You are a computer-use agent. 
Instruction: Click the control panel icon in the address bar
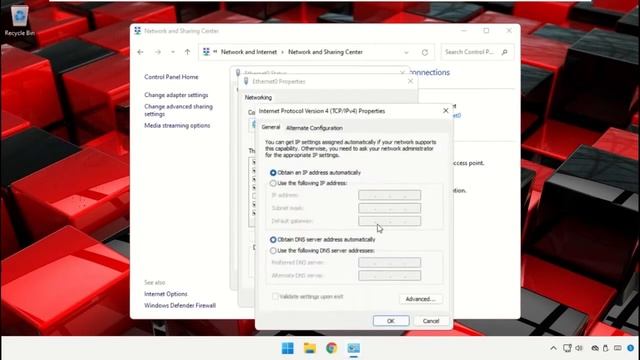point(206,52)
